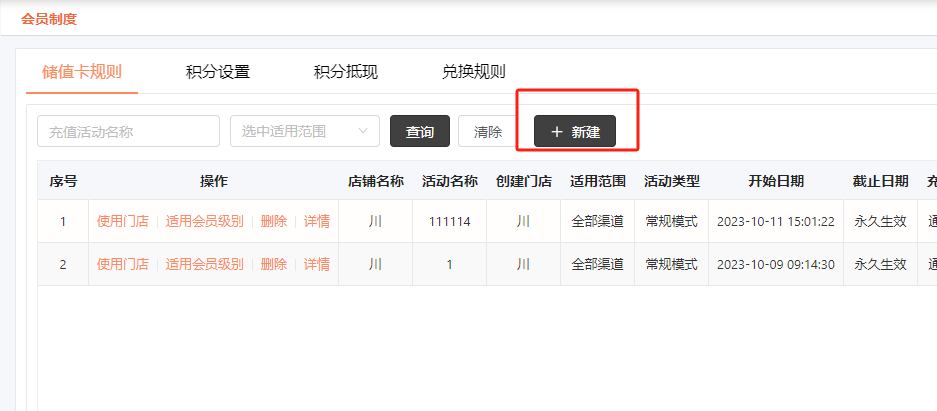Image resolution: width=937 pixels, height=411 pixels.
Task: Select start date 2023-10-09 09:14:30
Action: coord(776,264)
